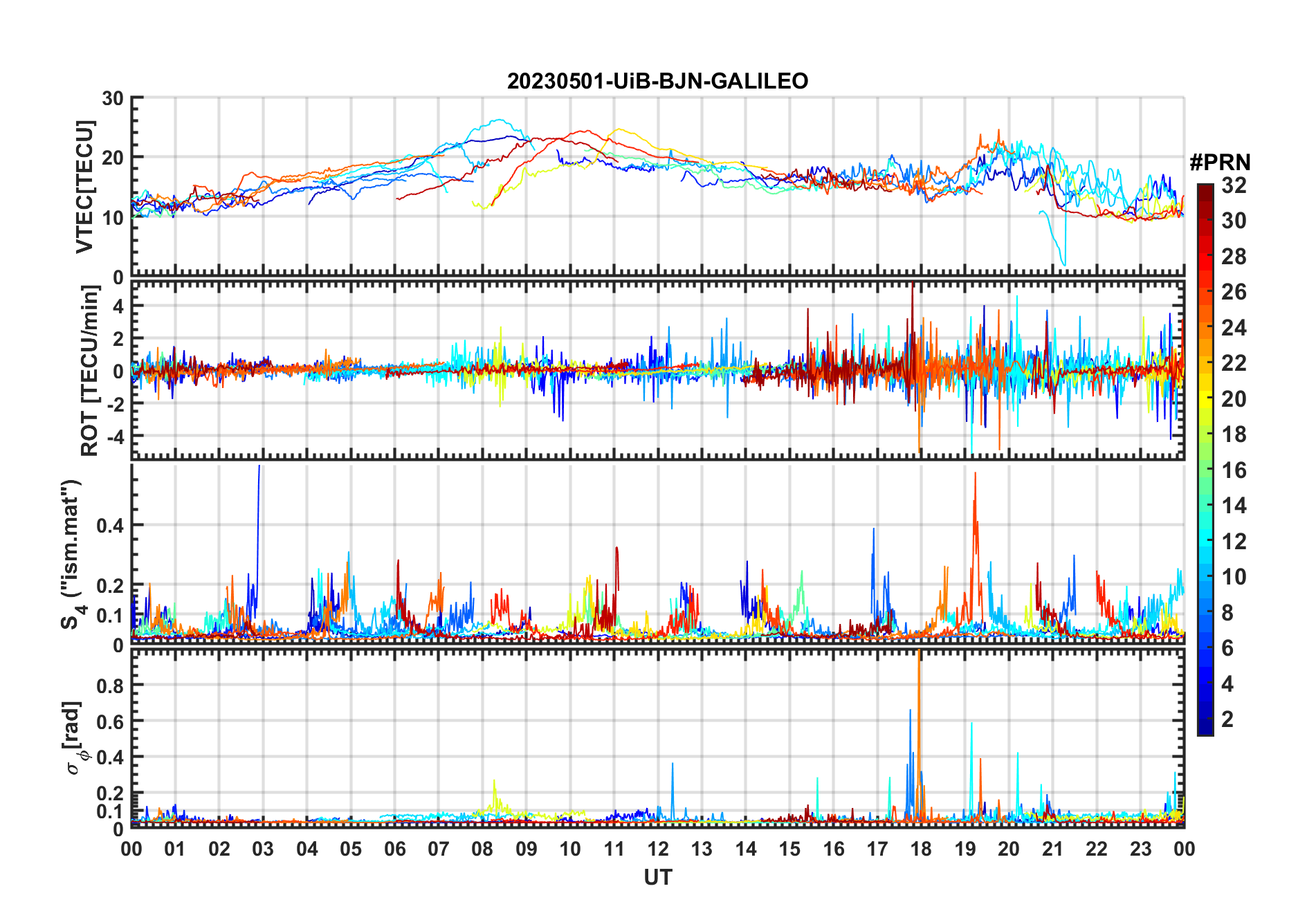Click the ROT axis tick label -2
Viewport: 1316px width, 920px height.
tap(115, 404)
